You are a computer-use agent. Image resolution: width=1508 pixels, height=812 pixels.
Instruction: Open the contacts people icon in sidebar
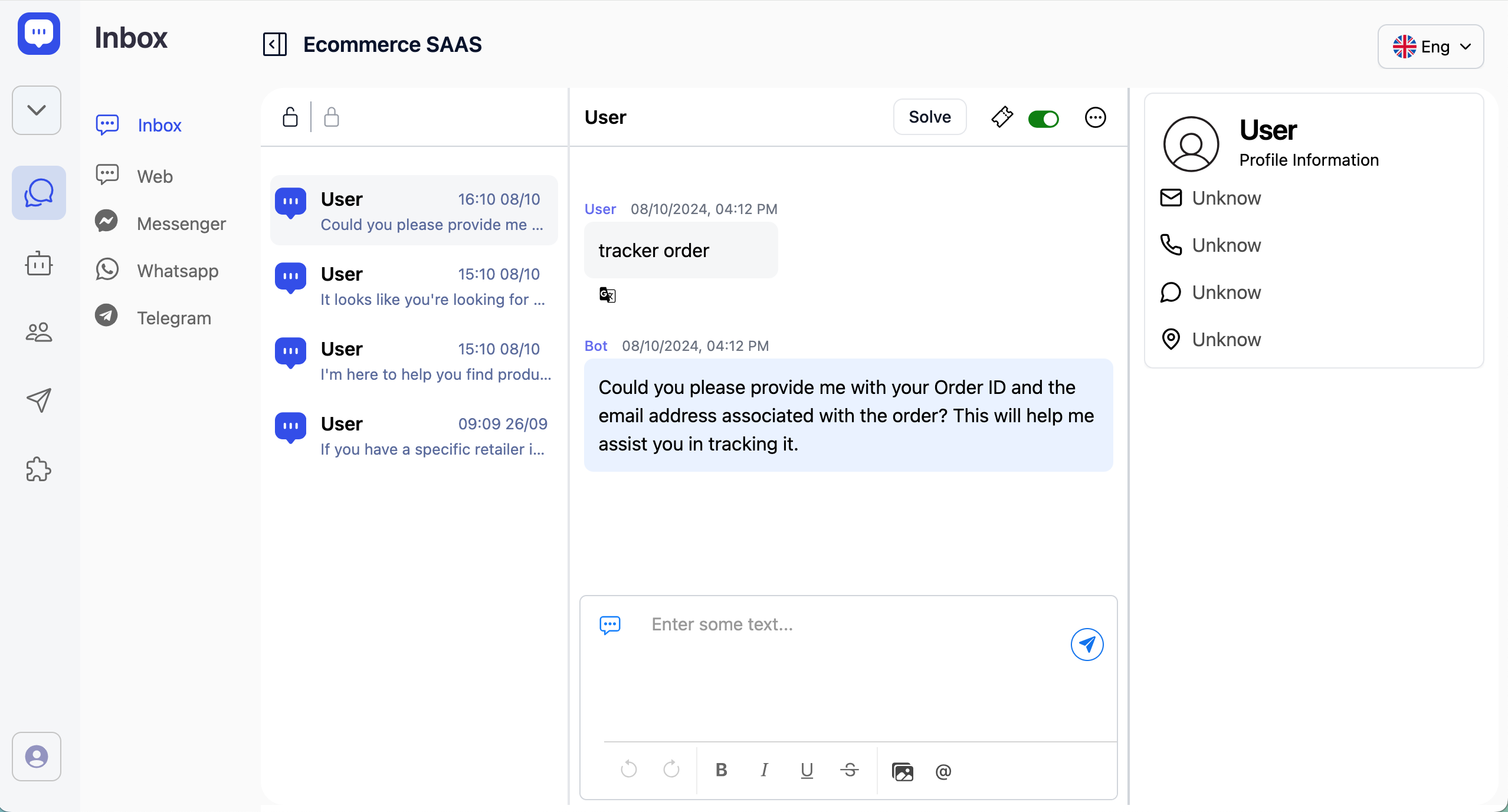pos(39,333)
